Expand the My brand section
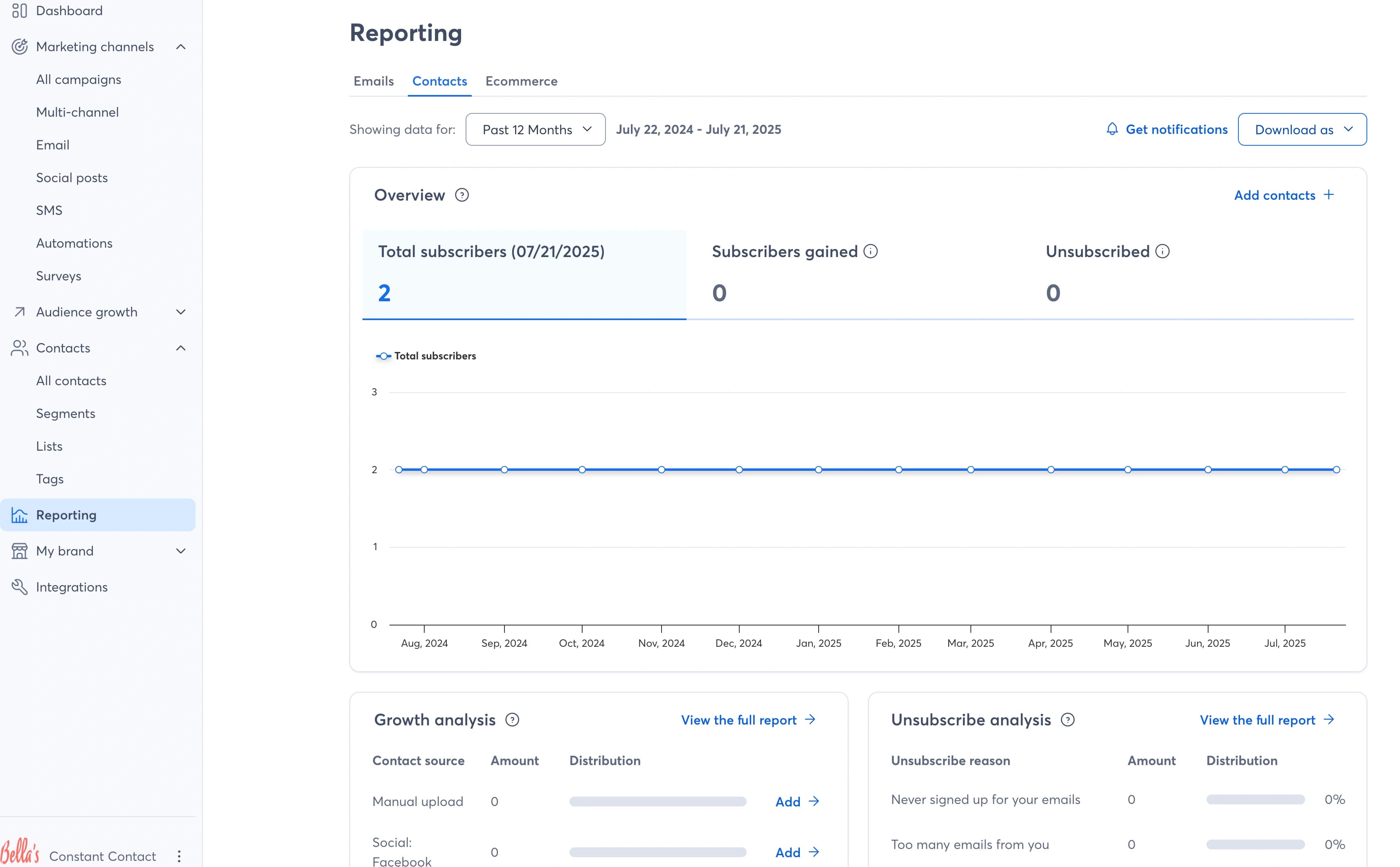 [180, 551]
